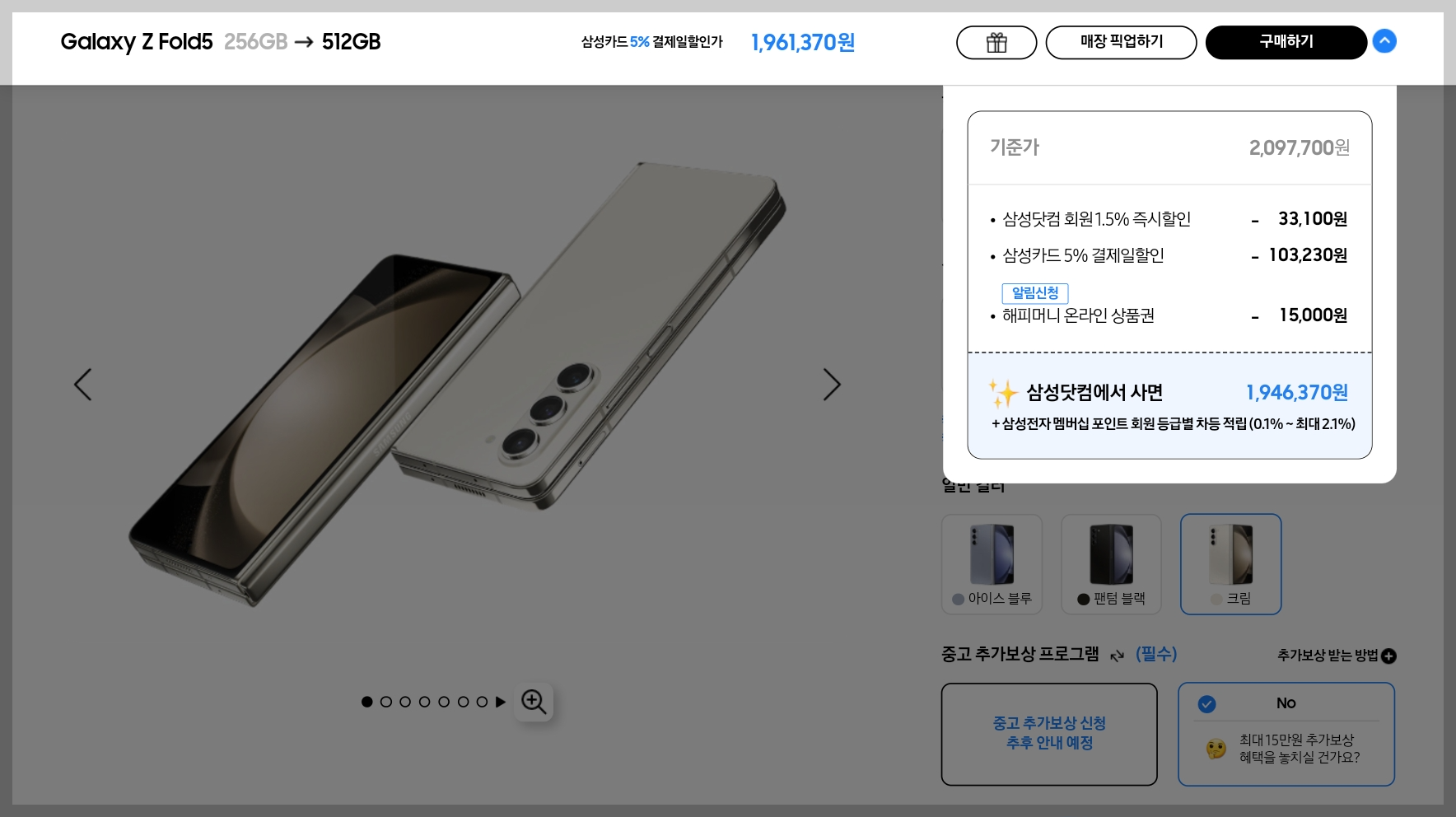Click the 1,961,370원 price in header
Viewport: 1456px width, 817px height.
coord(803,42)
